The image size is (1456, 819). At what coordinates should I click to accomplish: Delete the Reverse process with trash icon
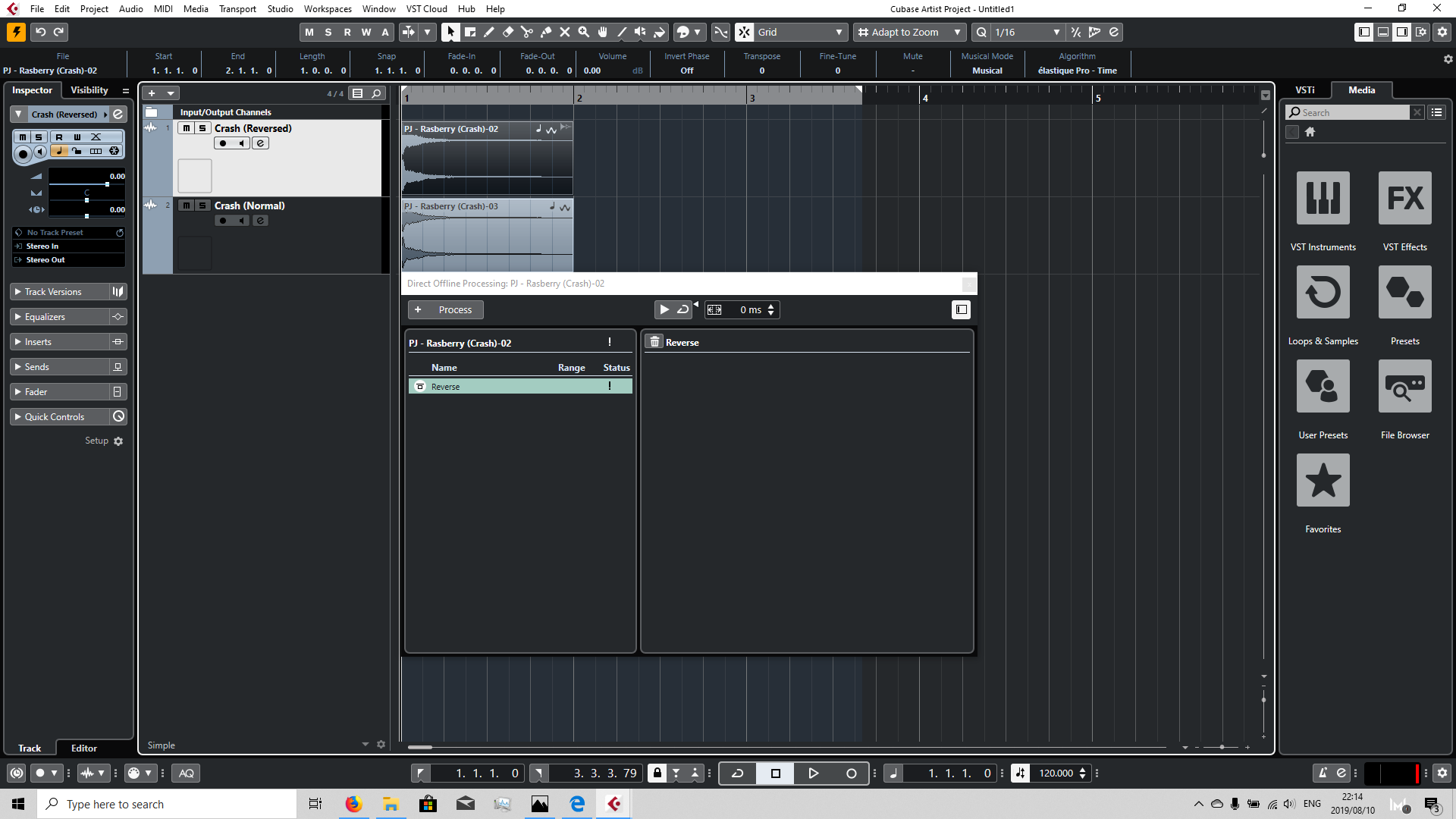pyautogui.click(x=655, y=342)
